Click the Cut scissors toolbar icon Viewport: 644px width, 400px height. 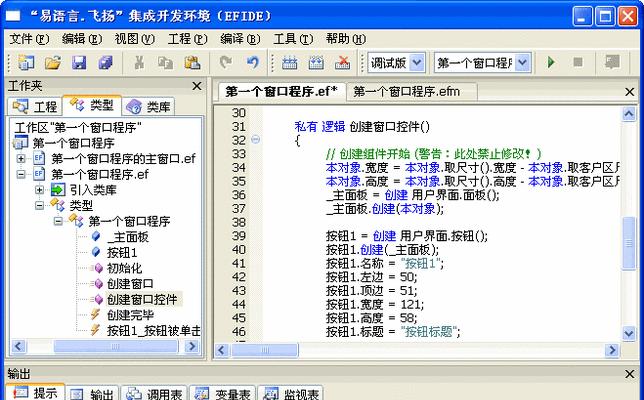pyautogui.click(x=140, y=63)
